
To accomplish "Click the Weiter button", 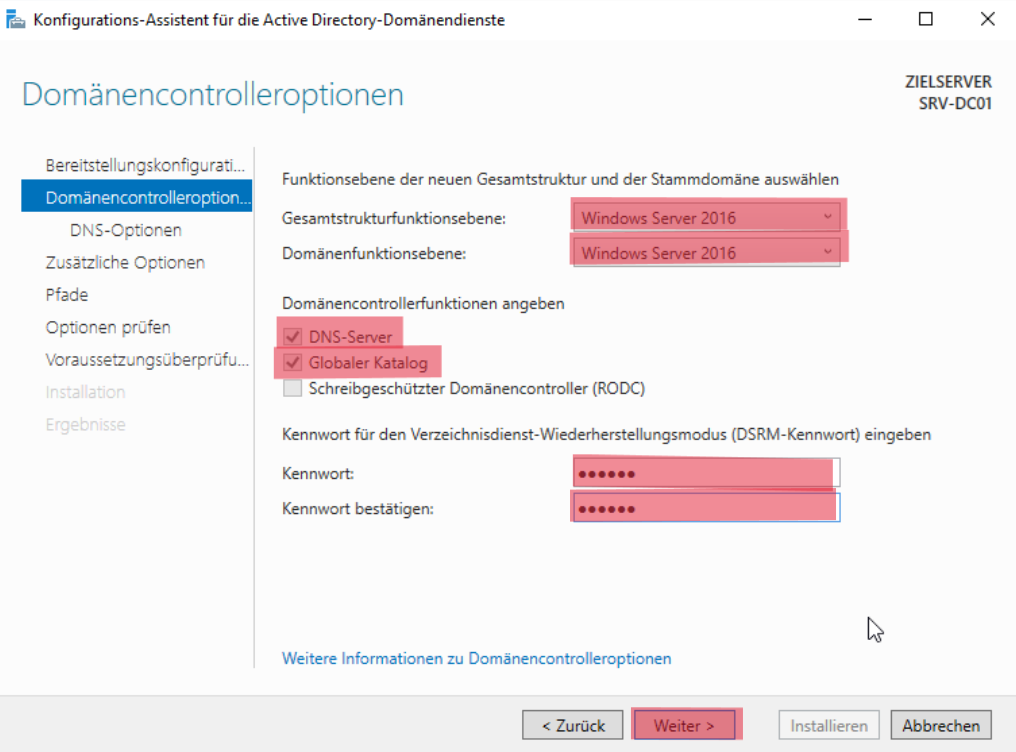I will [x=684, y=725].
